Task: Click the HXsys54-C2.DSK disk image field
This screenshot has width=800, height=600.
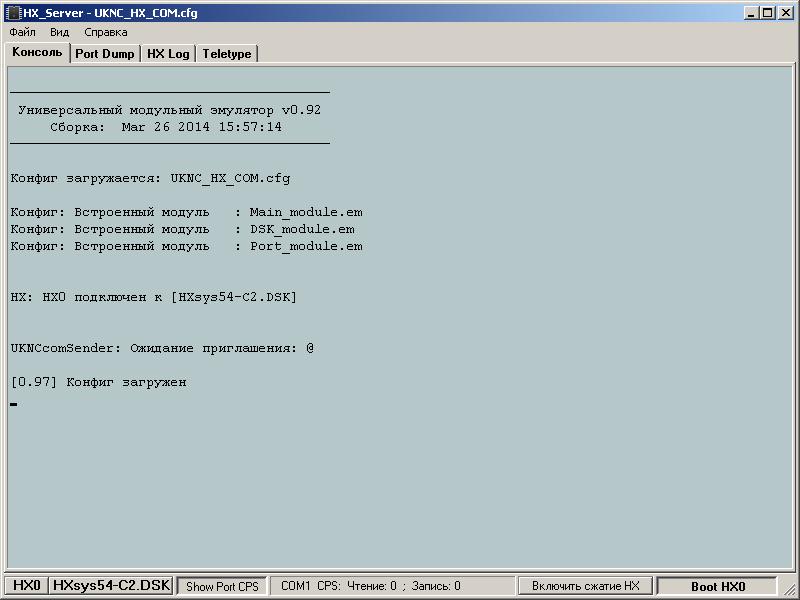Action: pyautogui.click(x=112, y=586)
